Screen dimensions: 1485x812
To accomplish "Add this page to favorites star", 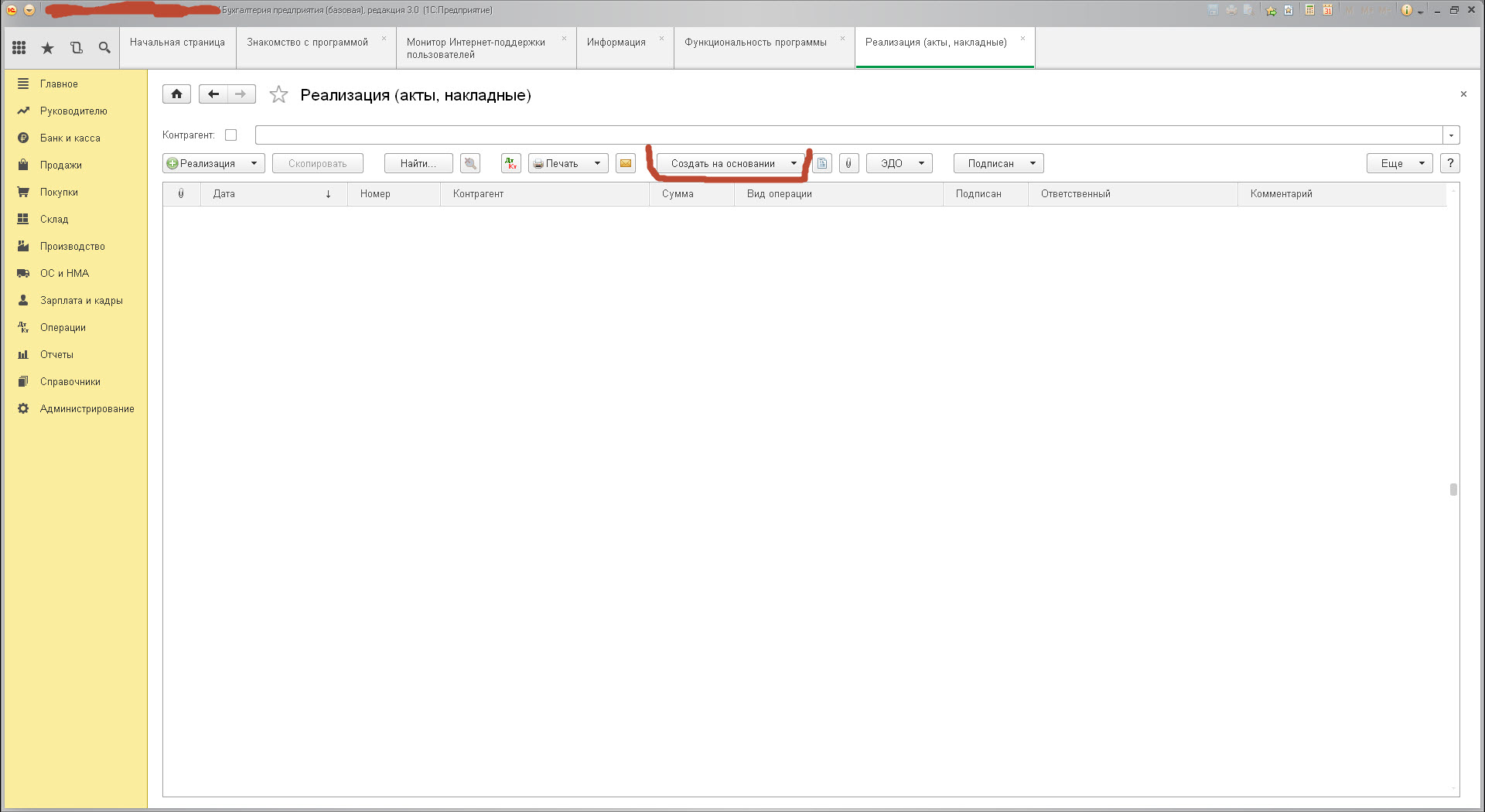I will click(x=278, y=95).
